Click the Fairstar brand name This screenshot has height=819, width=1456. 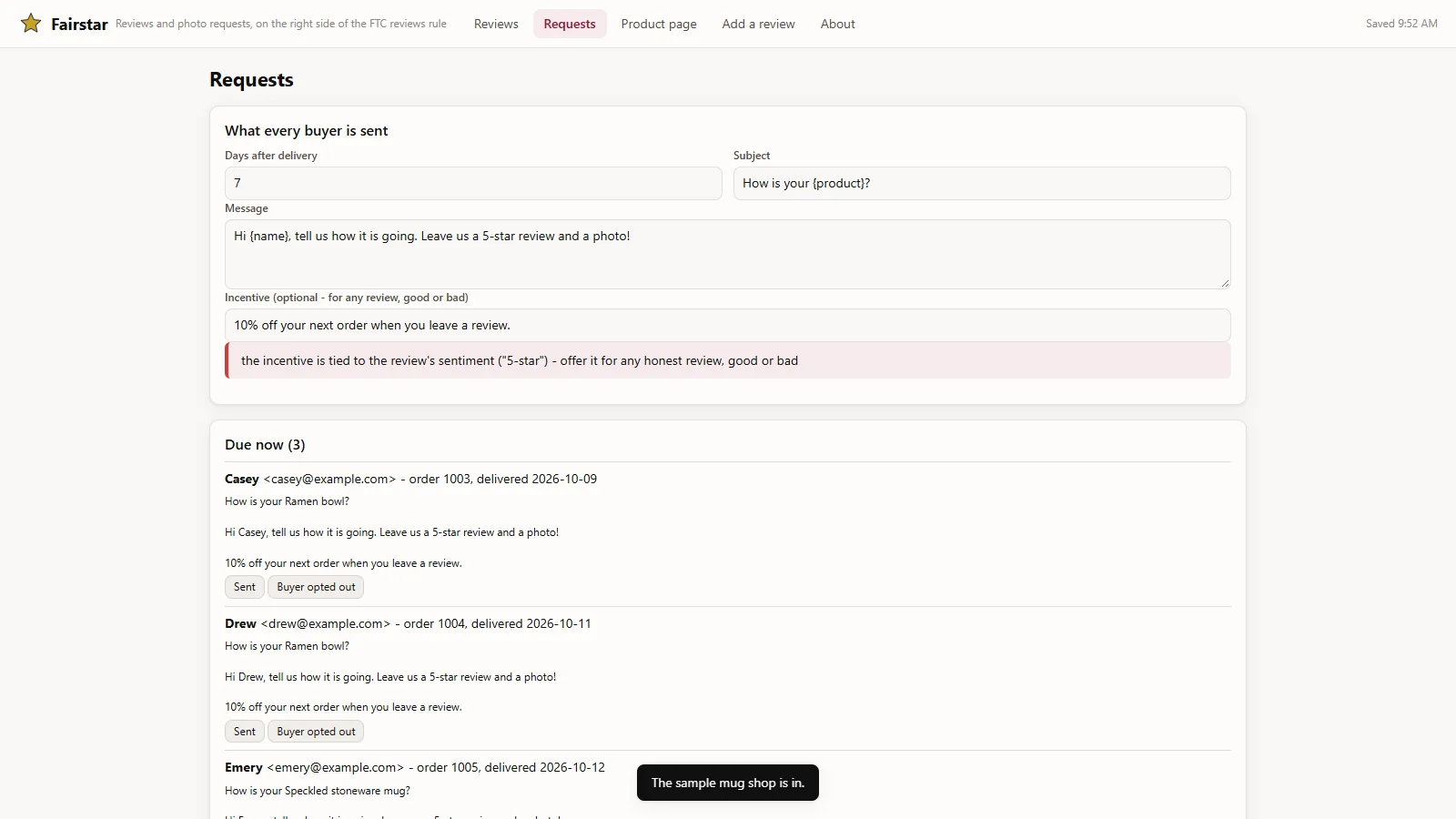pos(79,24)
